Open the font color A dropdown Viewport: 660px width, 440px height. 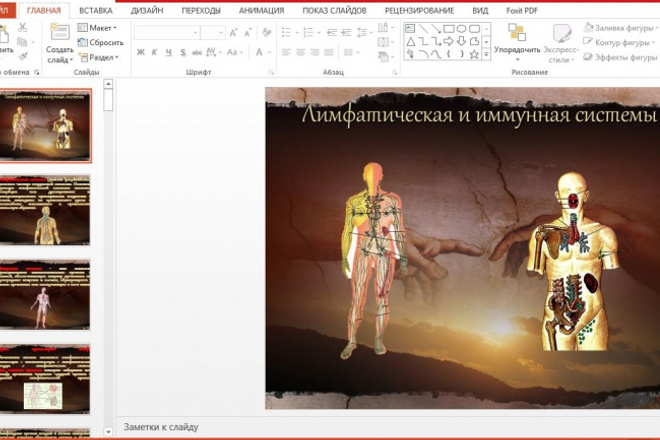[263, 52]
